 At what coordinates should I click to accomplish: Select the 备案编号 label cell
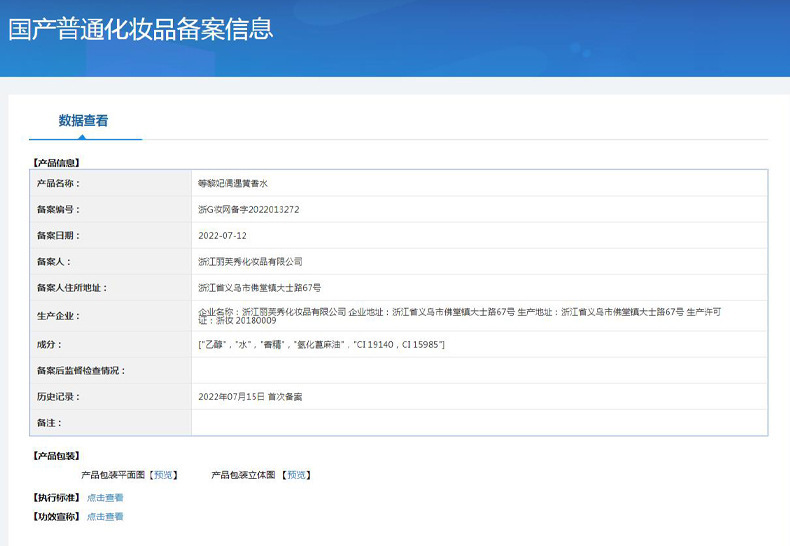pos(110,210)
